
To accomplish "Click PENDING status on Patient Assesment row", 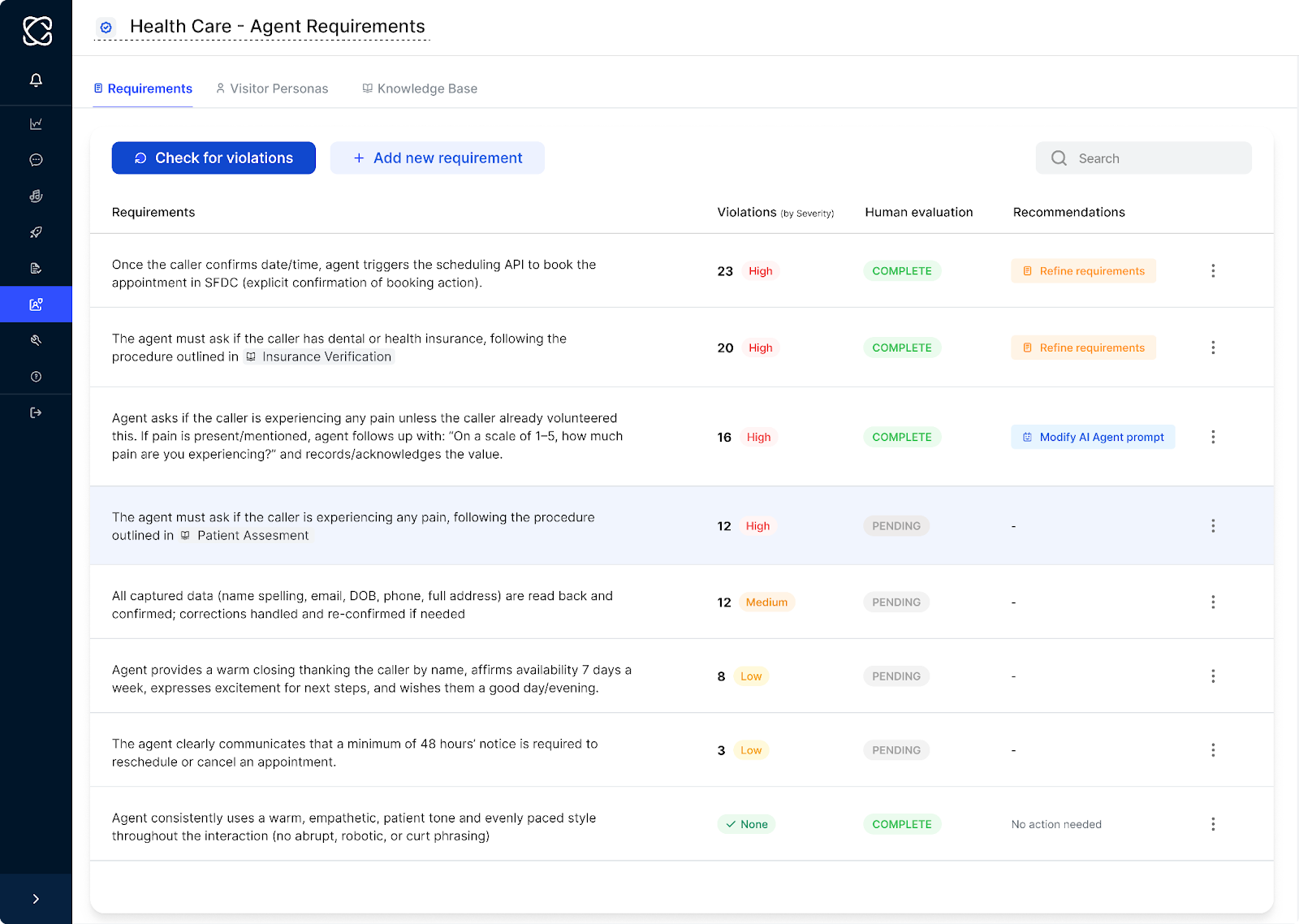I will [896, 526].
